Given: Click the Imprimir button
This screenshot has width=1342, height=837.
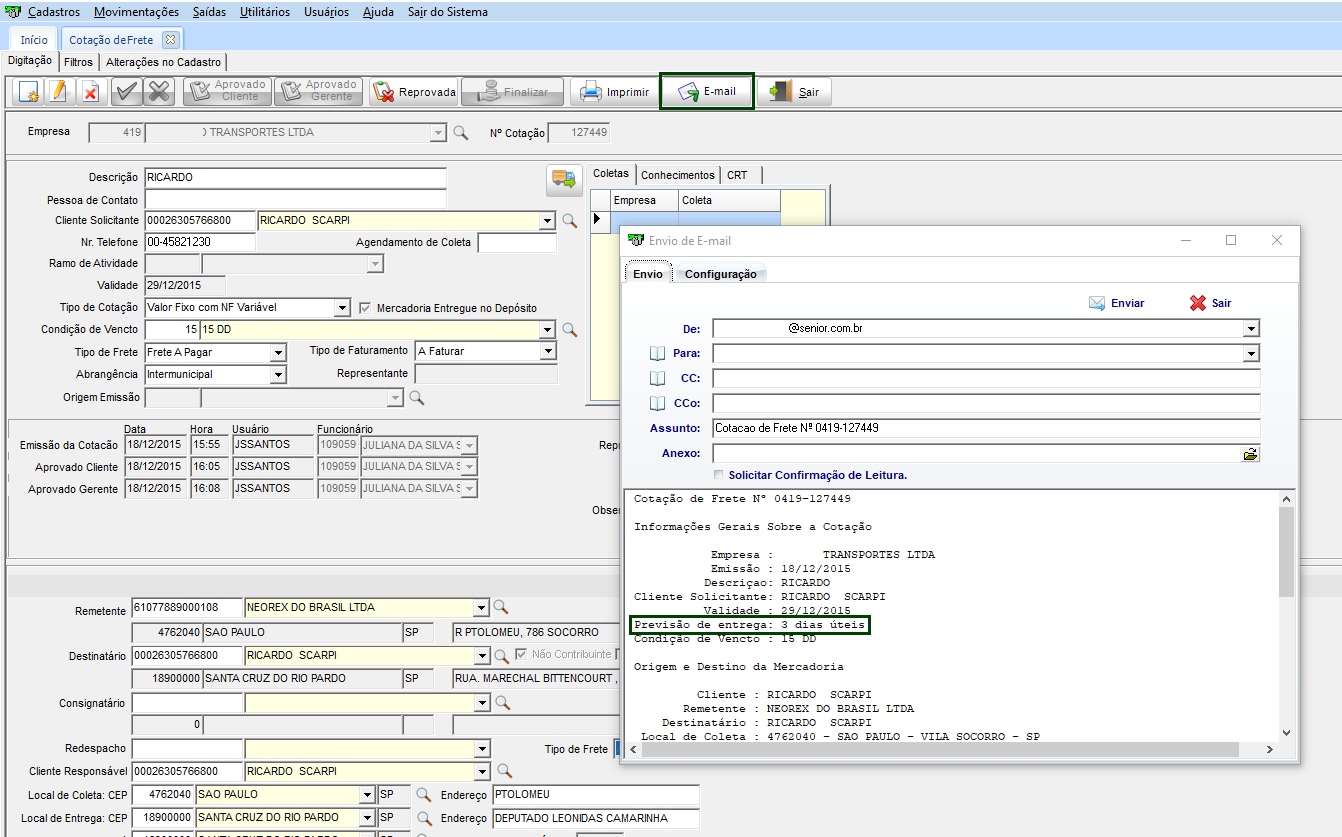Looking at the screenshot, I should point(615,92).
